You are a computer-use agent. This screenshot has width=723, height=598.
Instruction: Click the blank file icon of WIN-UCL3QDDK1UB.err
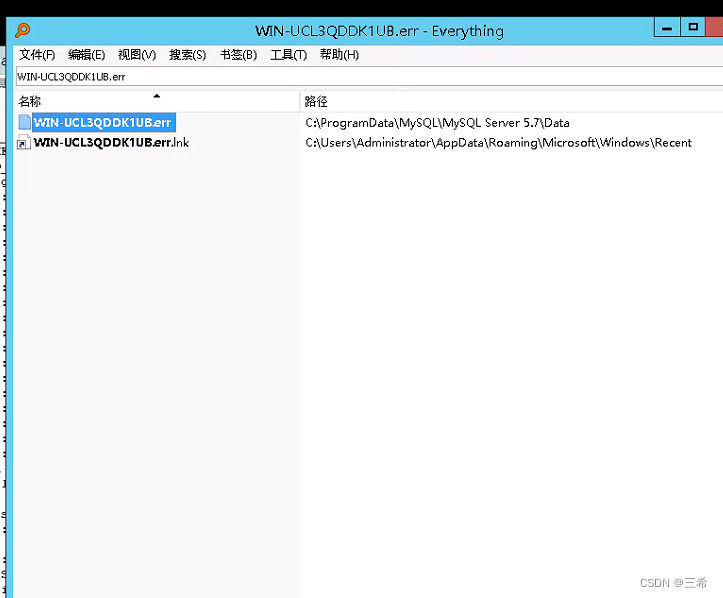tap(24, 122)
